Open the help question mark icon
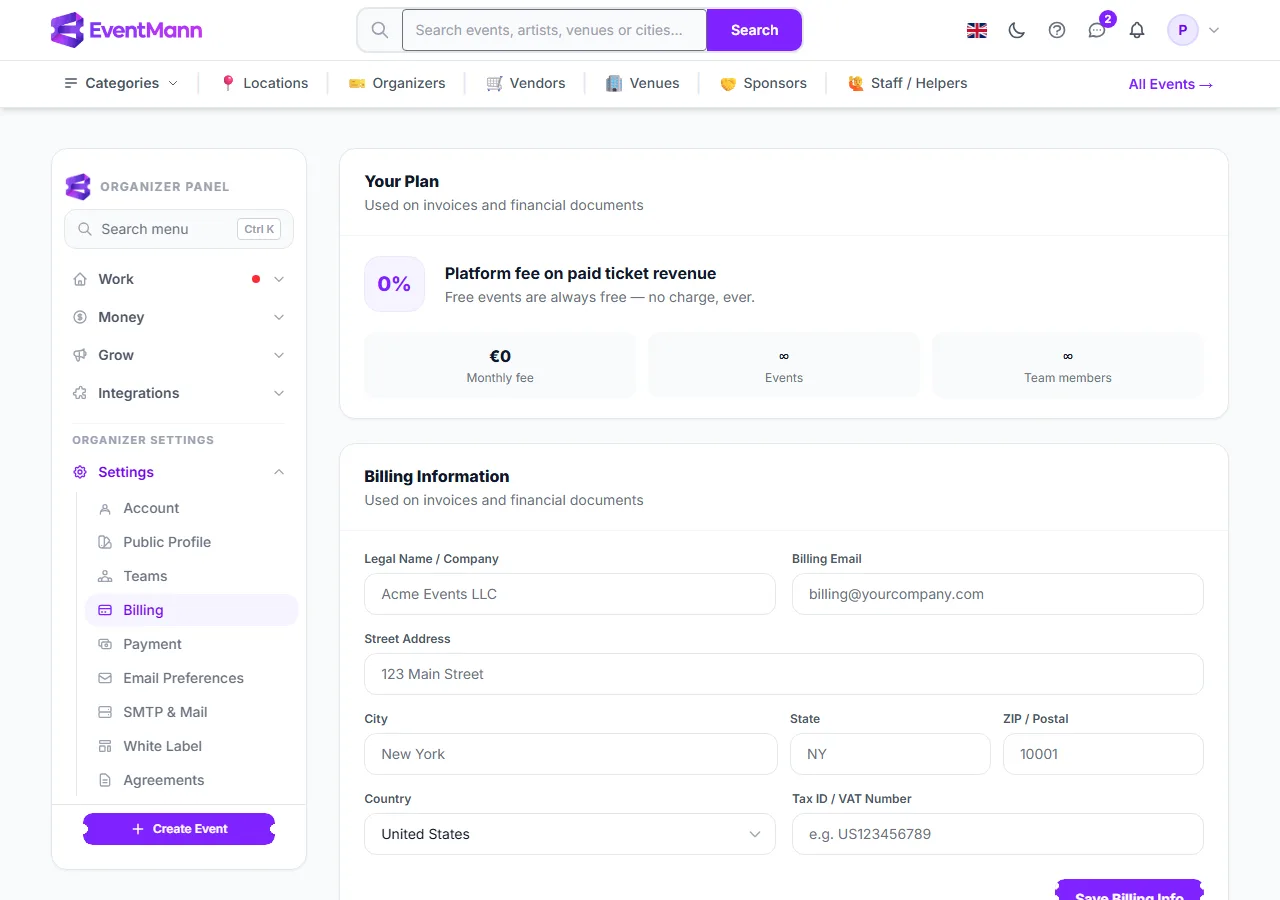Screen dimensions: 1280x900 click(1057, 30)
